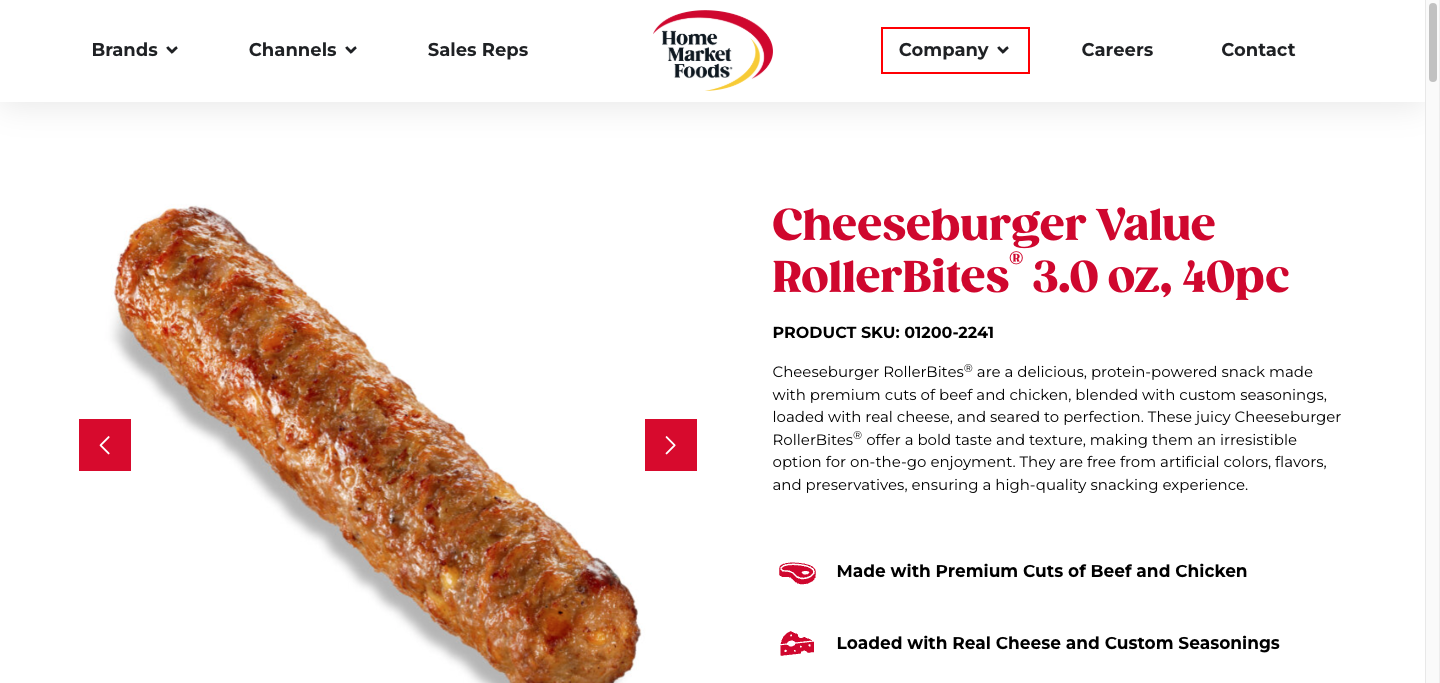
Task: Select the Company menu label
Action: (x=943, y=50)
